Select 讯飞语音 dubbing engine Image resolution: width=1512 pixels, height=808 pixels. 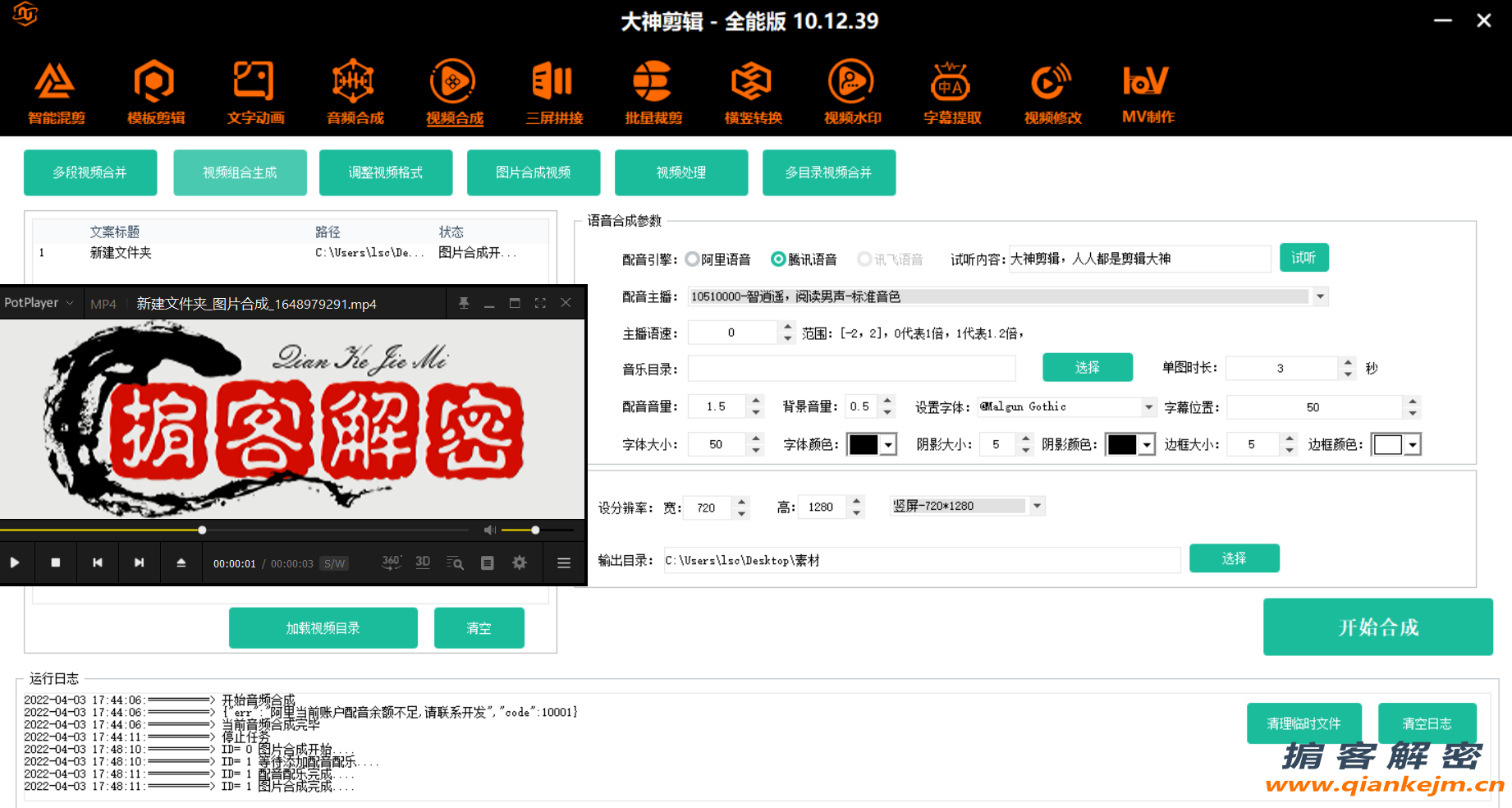[x=891, y=259]
